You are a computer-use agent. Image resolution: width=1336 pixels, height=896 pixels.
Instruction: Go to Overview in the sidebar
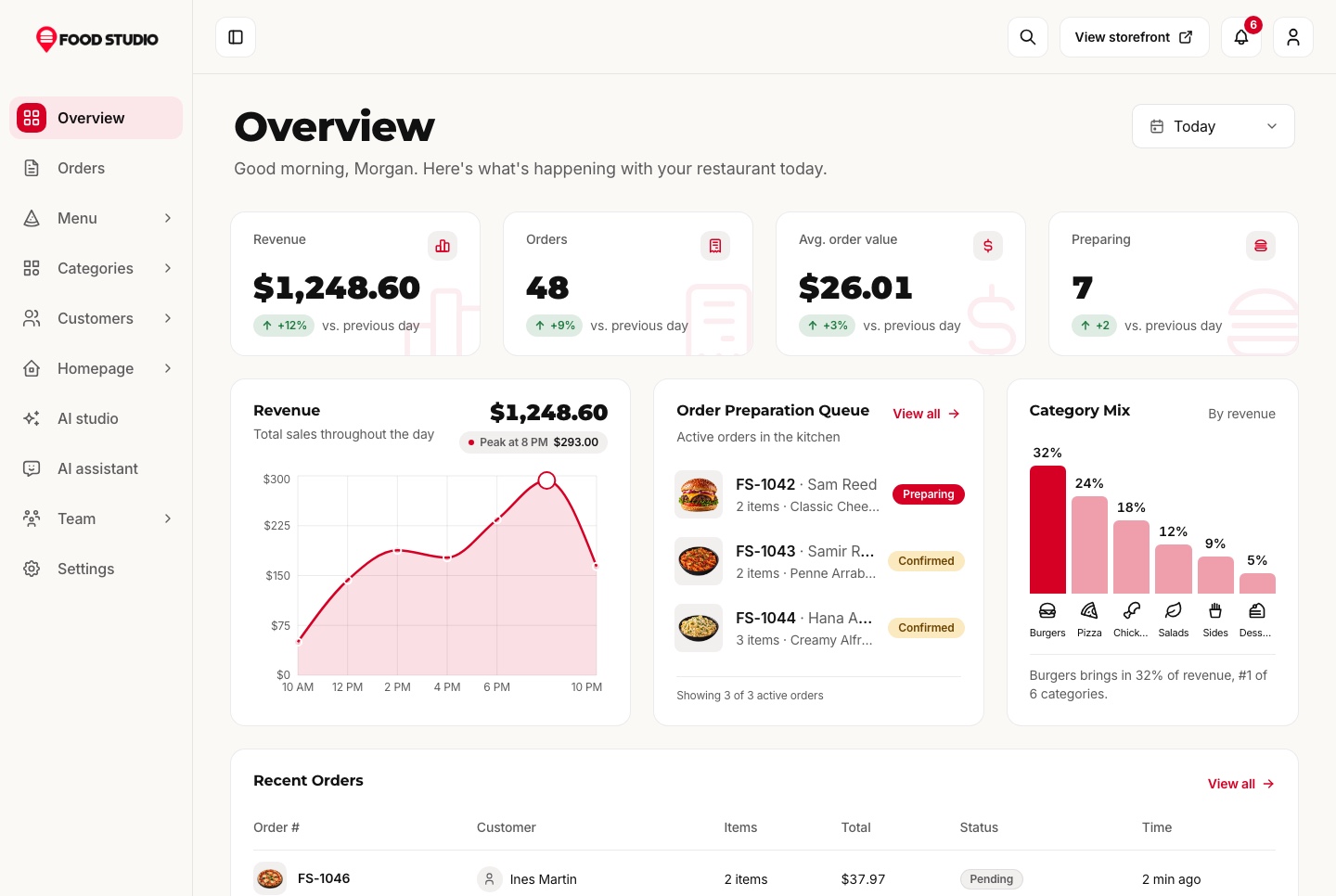point(96,118)
